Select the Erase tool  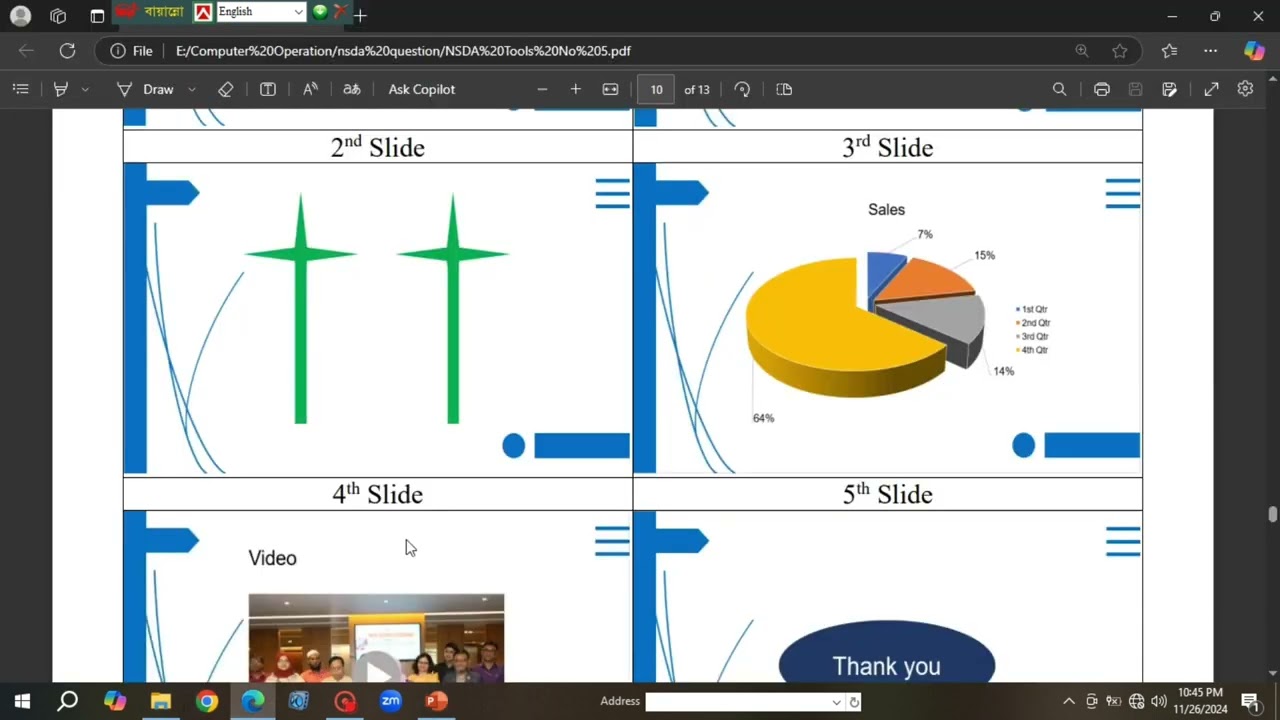(x=226, y=89)
